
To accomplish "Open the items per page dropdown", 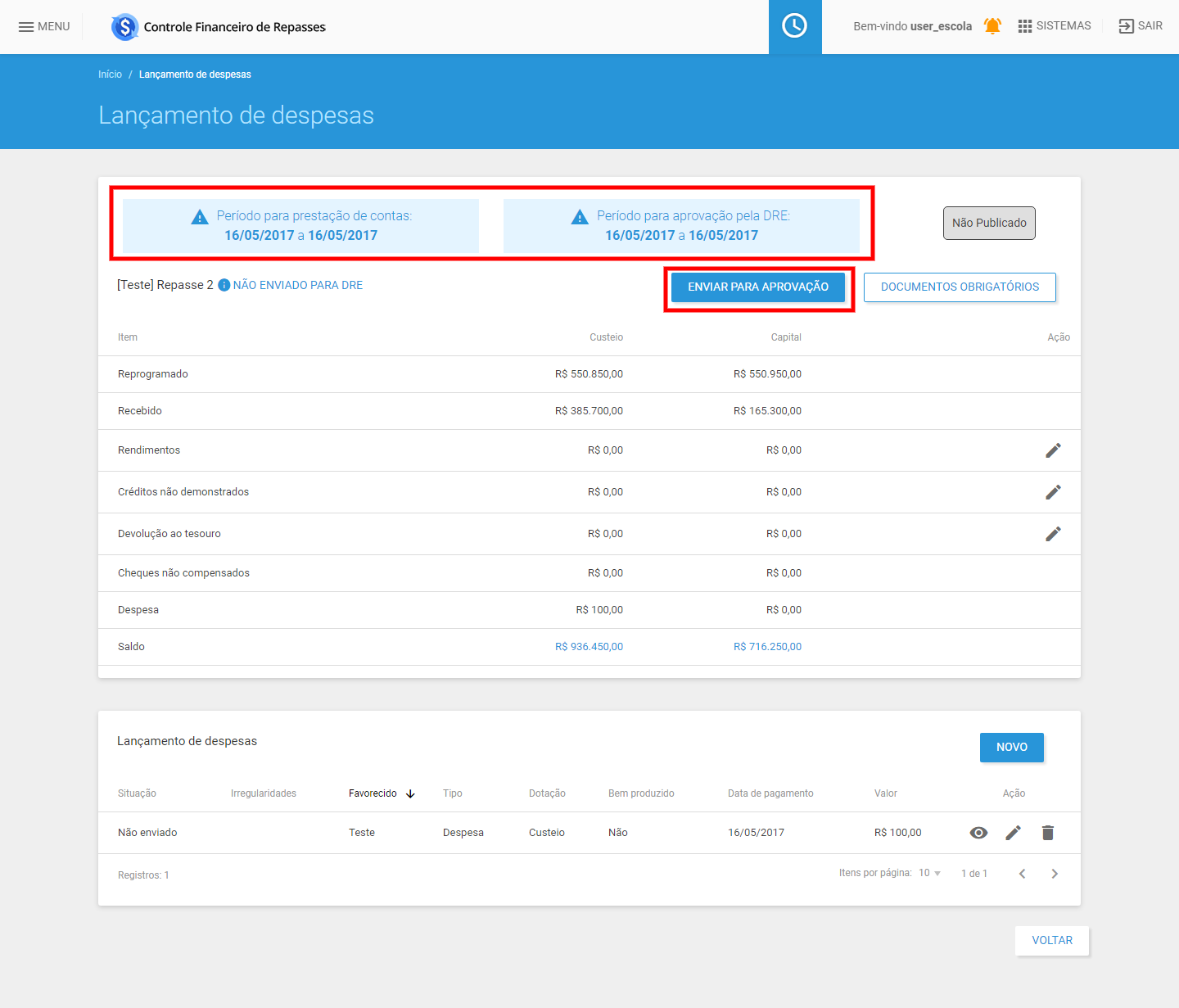I will 929,874.
